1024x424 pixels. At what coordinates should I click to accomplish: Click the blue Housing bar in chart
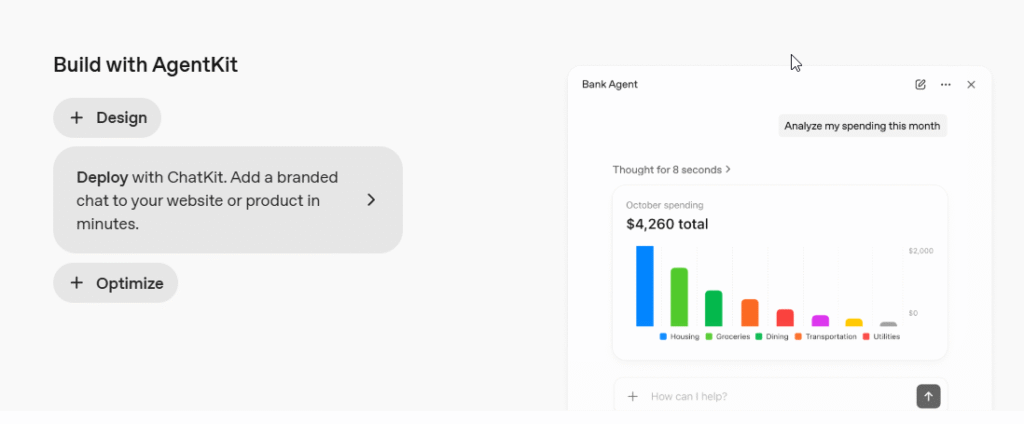645,286
